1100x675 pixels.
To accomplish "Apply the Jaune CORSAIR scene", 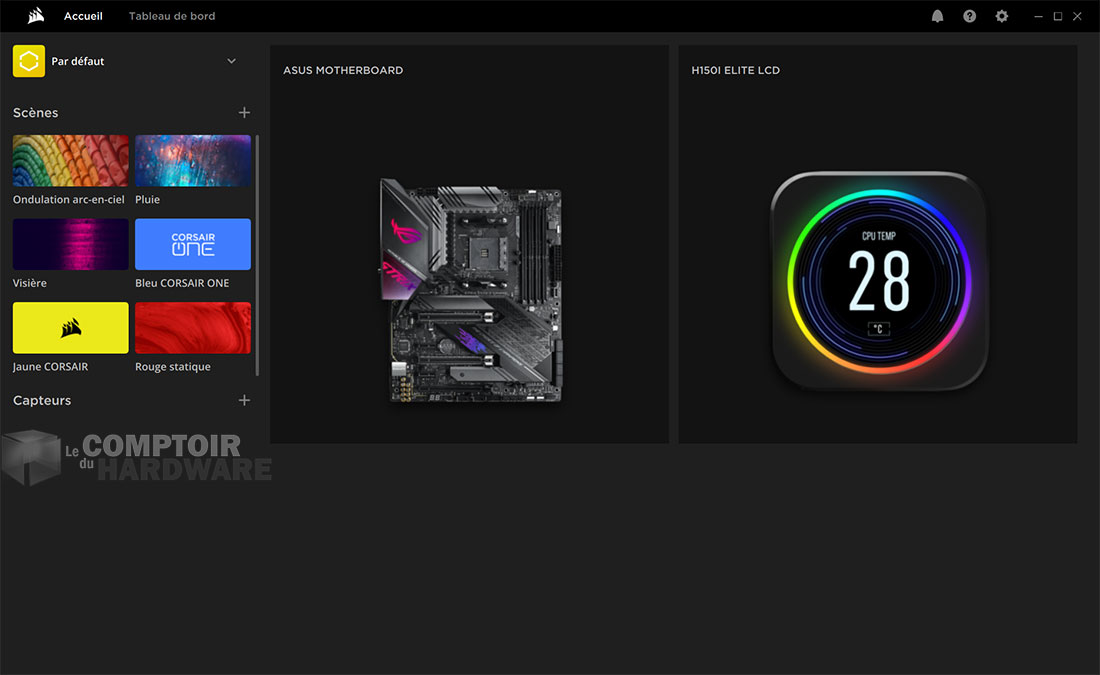I will click(70, 328).
